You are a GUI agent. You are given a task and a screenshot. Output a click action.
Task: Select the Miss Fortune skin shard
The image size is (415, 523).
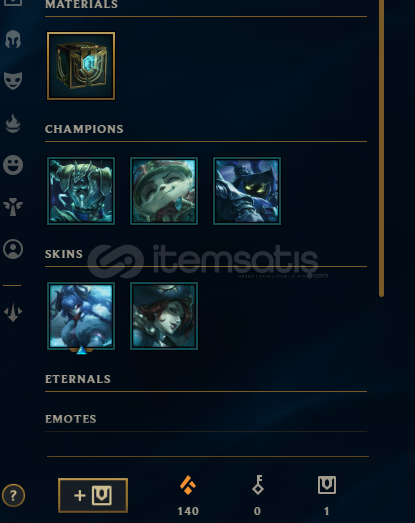164,316
